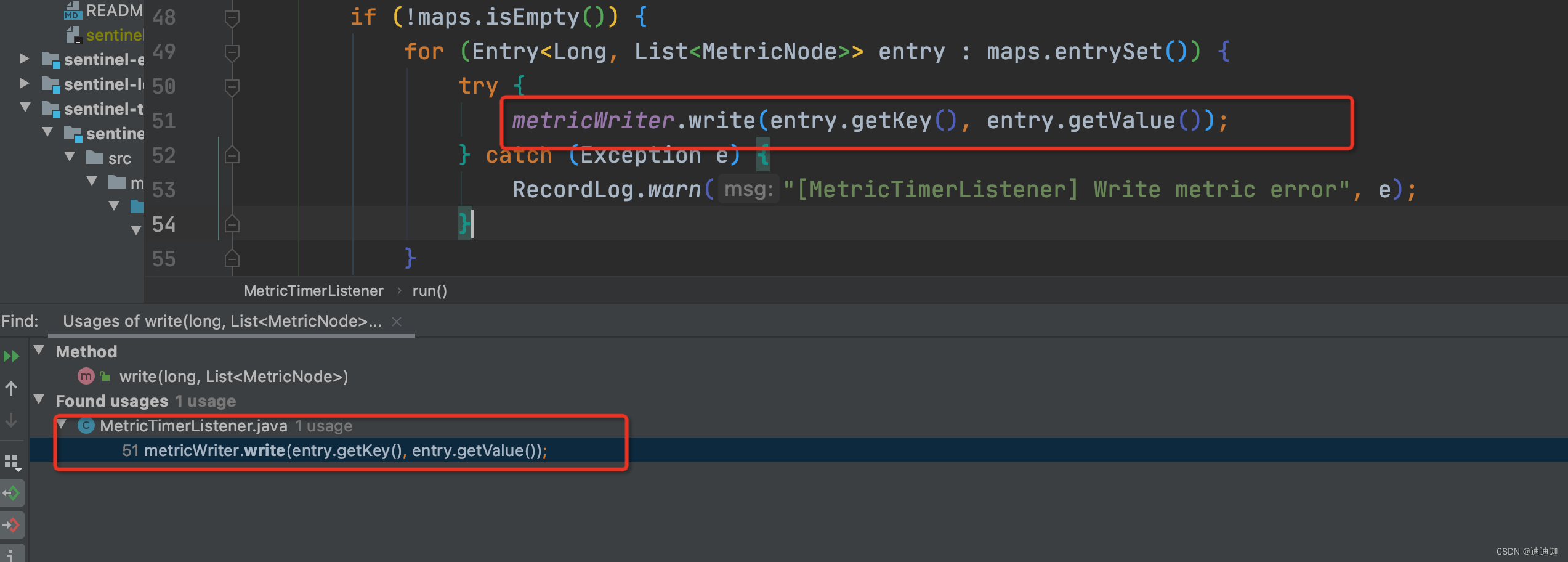Click the pink method 'm' icon

86,376
